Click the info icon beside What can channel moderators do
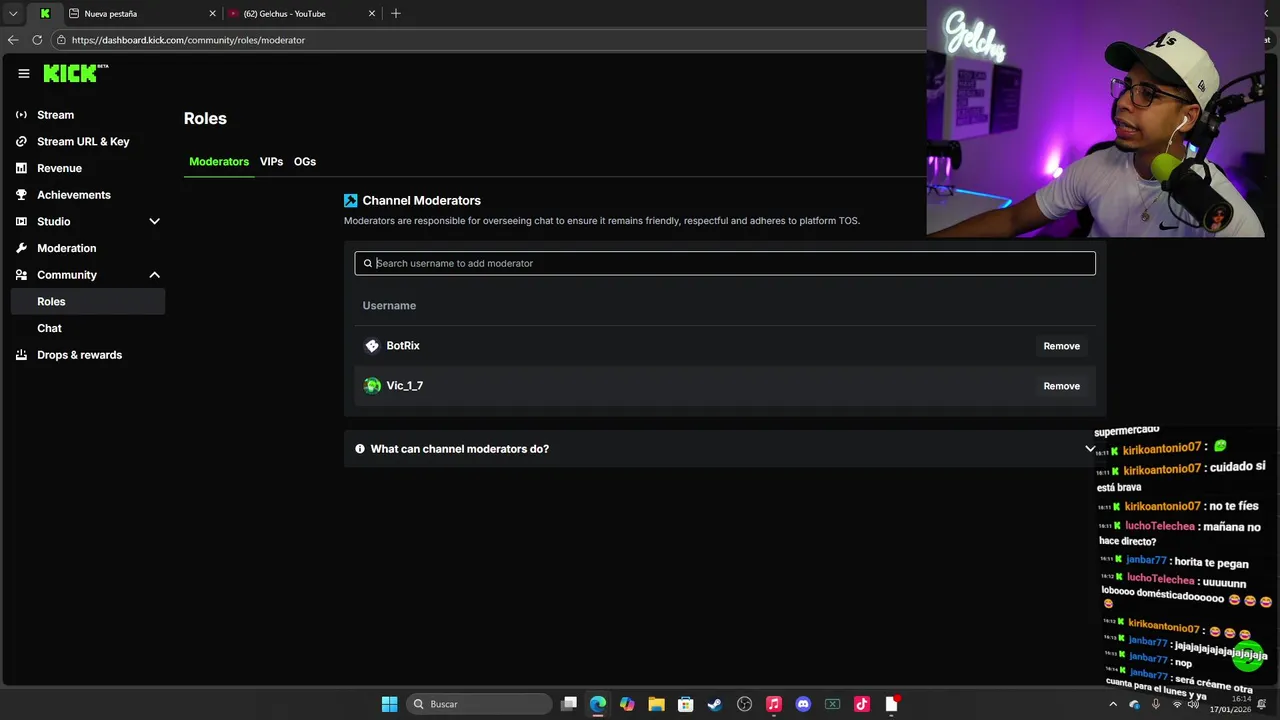The image size is (1280, 720). coord(360,449)
